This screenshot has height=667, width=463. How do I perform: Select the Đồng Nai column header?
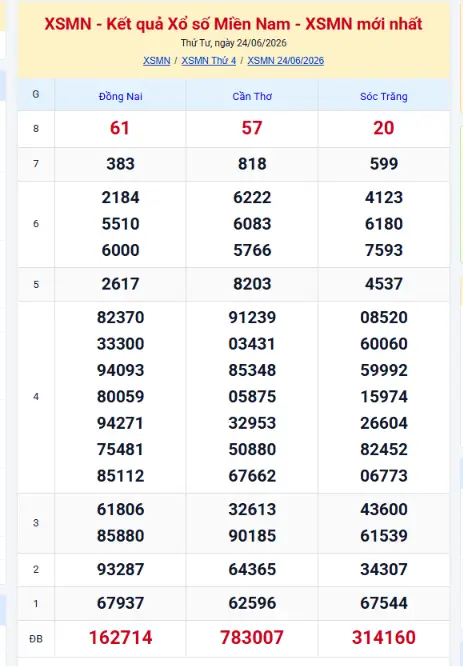click(x=120, y=97)
